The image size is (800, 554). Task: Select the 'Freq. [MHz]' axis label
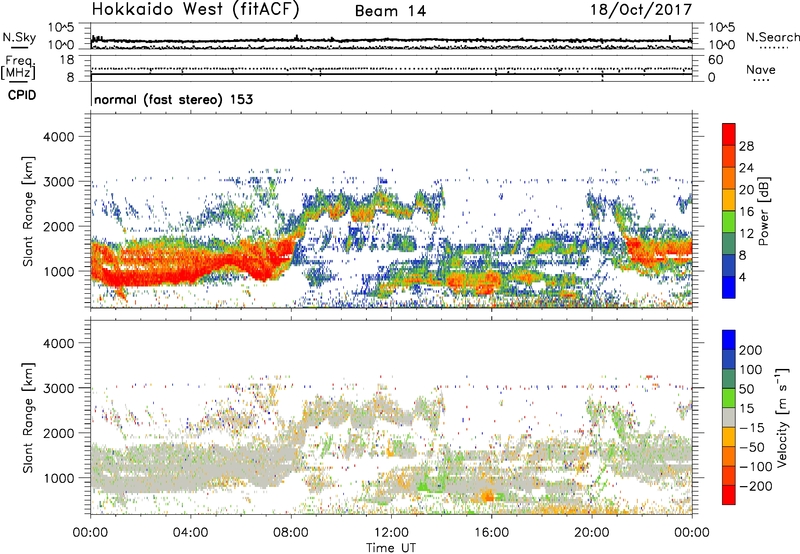coord(18,68)
